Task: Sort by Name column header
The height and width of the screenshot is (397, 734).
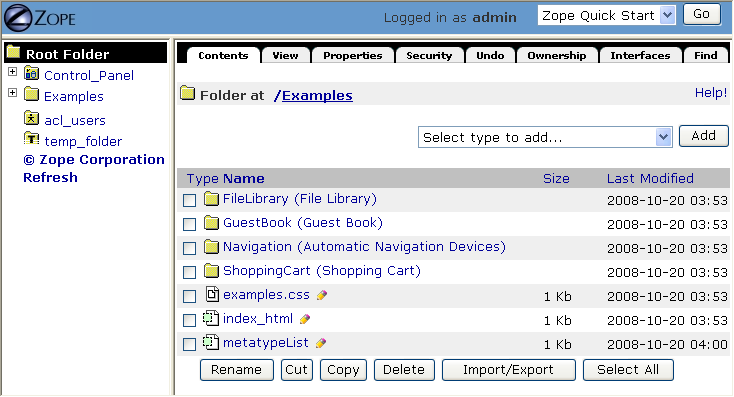Action: [x=243, y=179]
